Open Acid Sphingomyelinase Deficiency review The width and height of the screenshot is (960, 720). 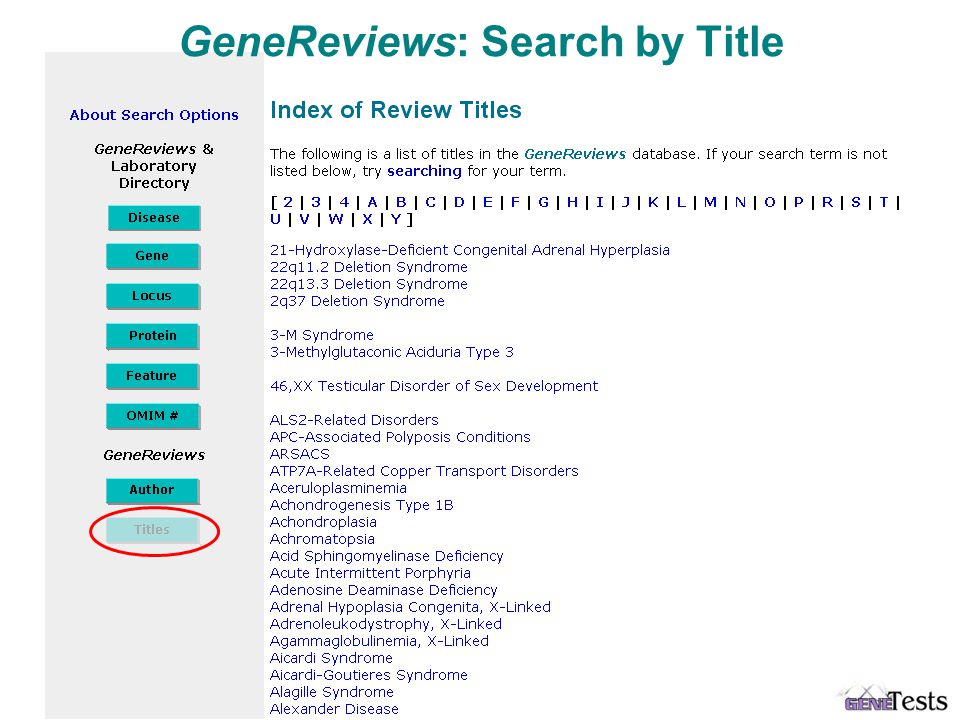coord(386,557)
